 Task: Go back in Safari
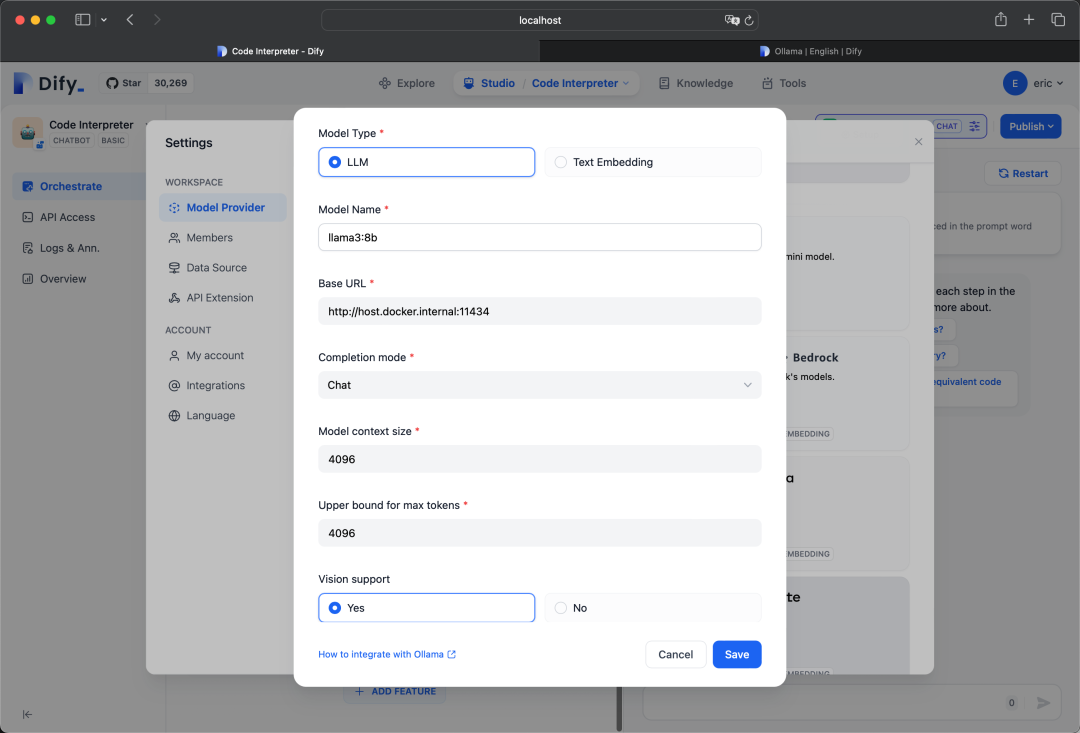(x=130, y=20)
